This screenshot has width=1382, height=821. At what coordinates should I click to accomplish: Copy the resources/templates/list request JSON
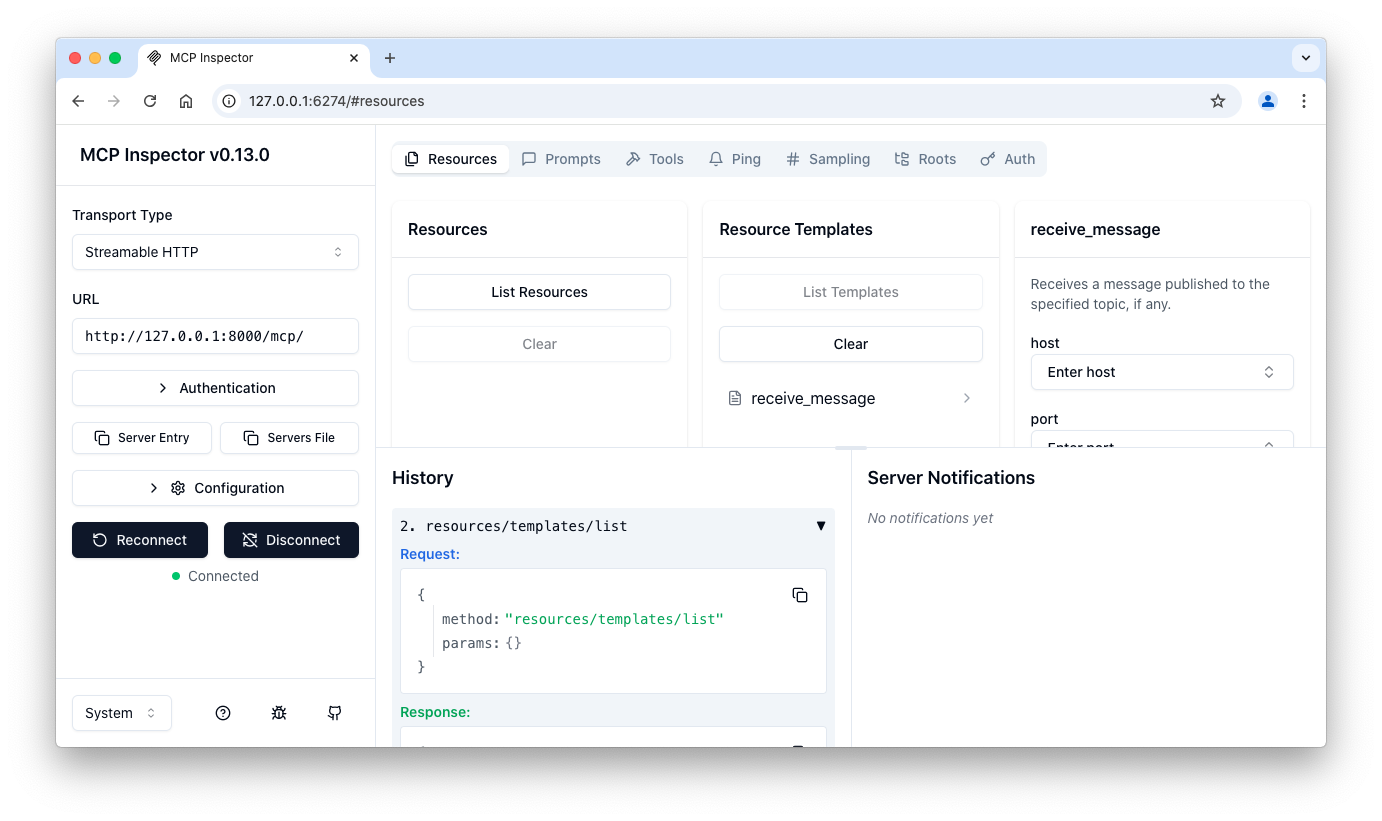[x=800, y=595]
